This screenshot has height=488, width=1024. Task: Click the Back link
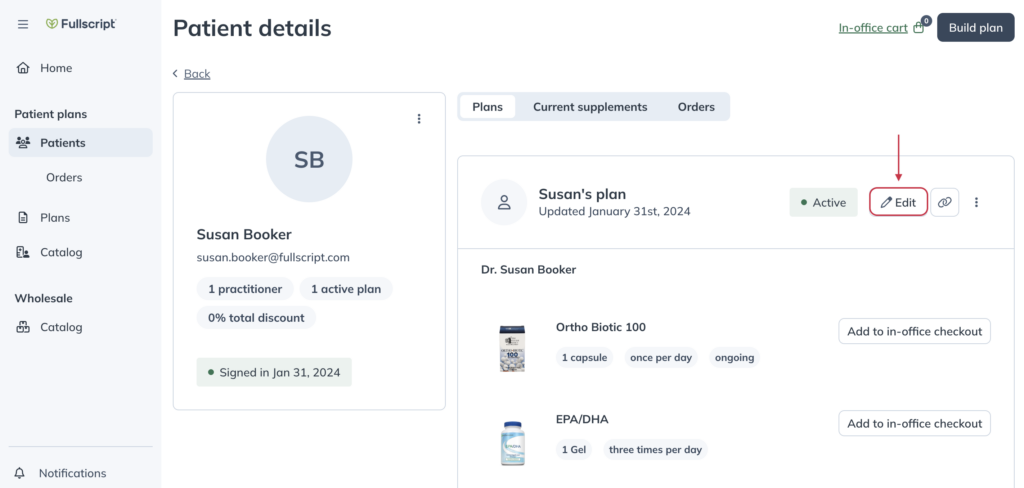197,74
